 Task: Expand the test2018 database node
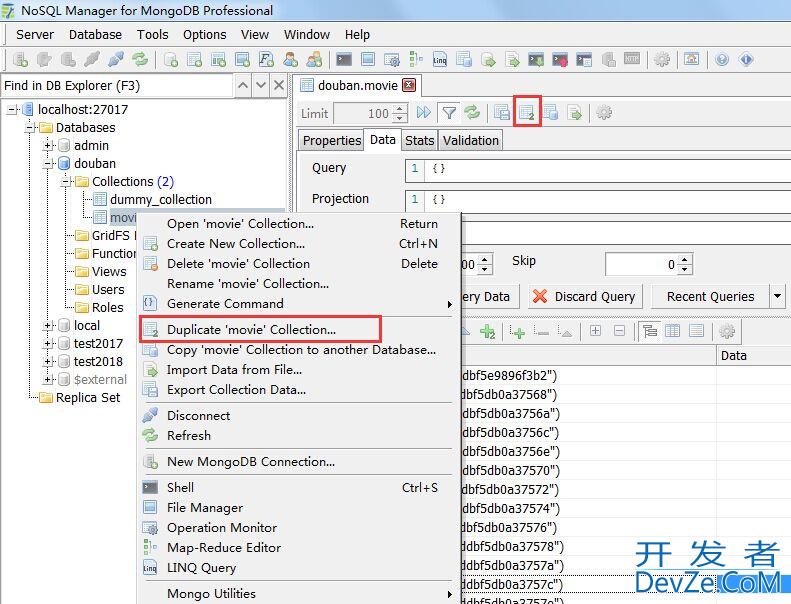(48, 362)
